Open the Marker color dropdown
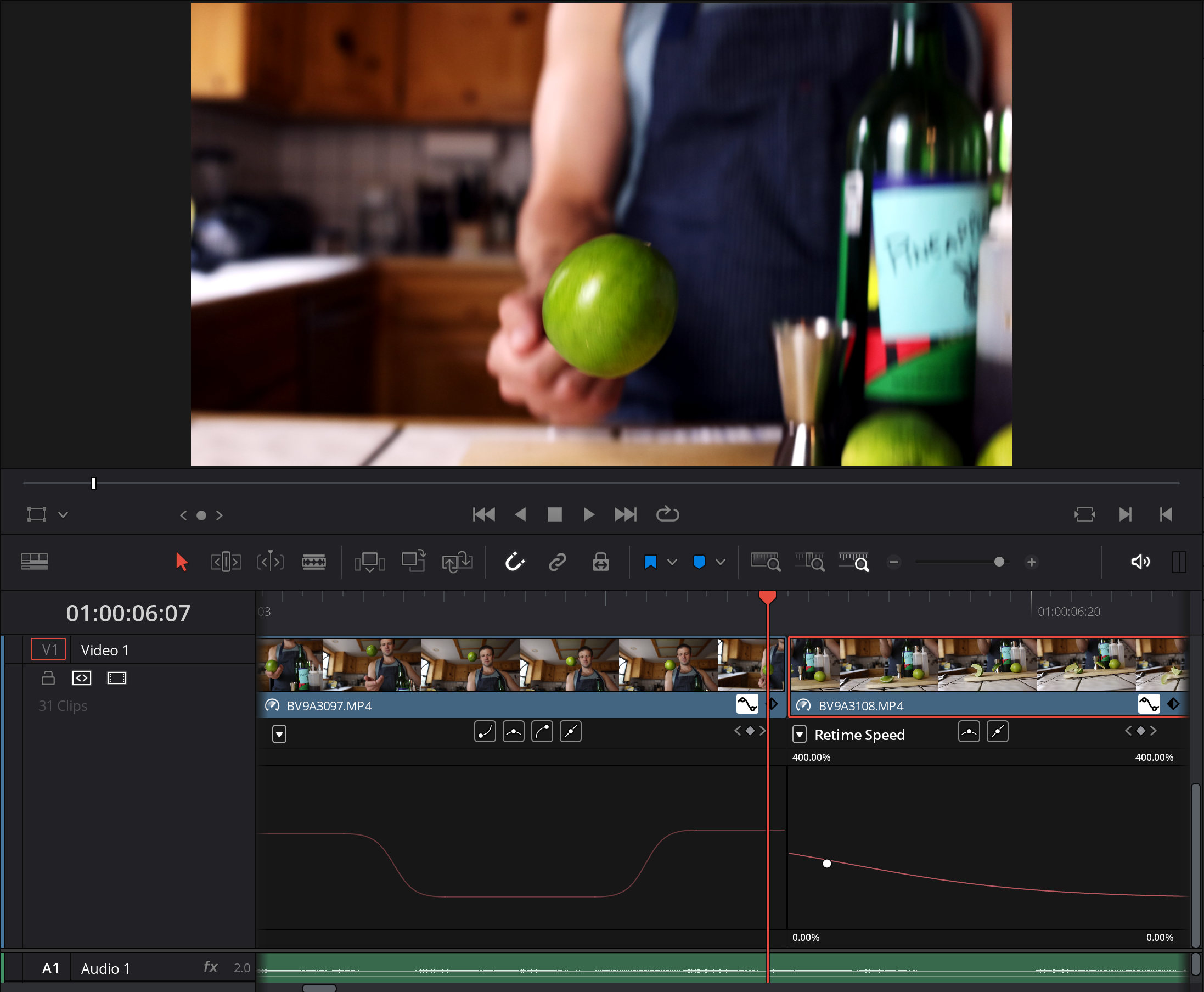Image resolution: width=1204 pixels, height=992 pixels. point(721,562)
